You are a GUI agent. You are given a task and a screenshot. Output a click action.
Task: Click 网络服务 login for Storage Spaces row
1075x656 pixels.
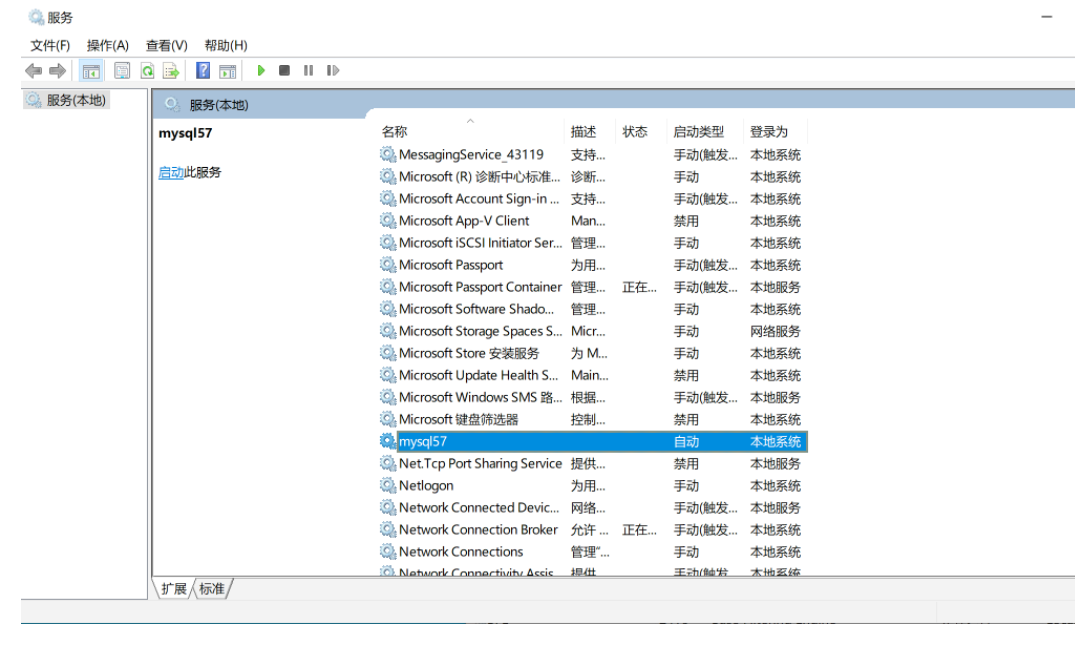(x=775, y=332)
